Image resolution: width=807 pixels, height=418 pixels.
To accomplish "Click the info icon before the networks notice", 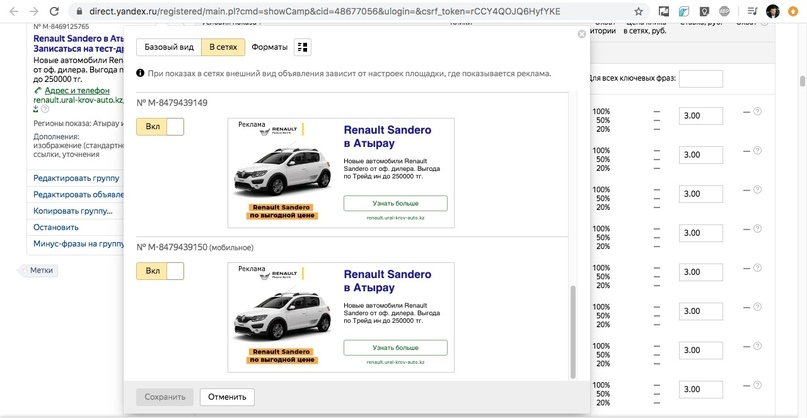I will point(140,74).
